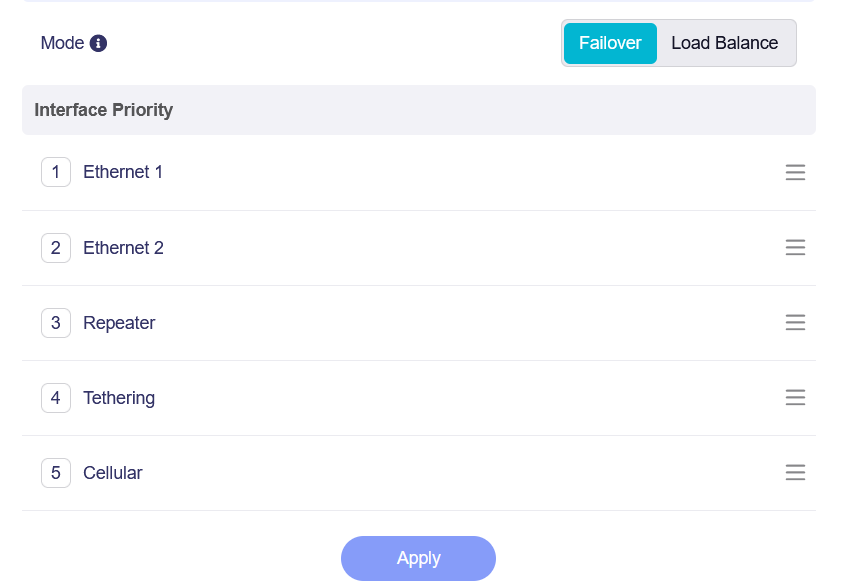Viewport: 866px width, 586px height.
Task: Click priority number 4 badge
Action: (56, 398)
